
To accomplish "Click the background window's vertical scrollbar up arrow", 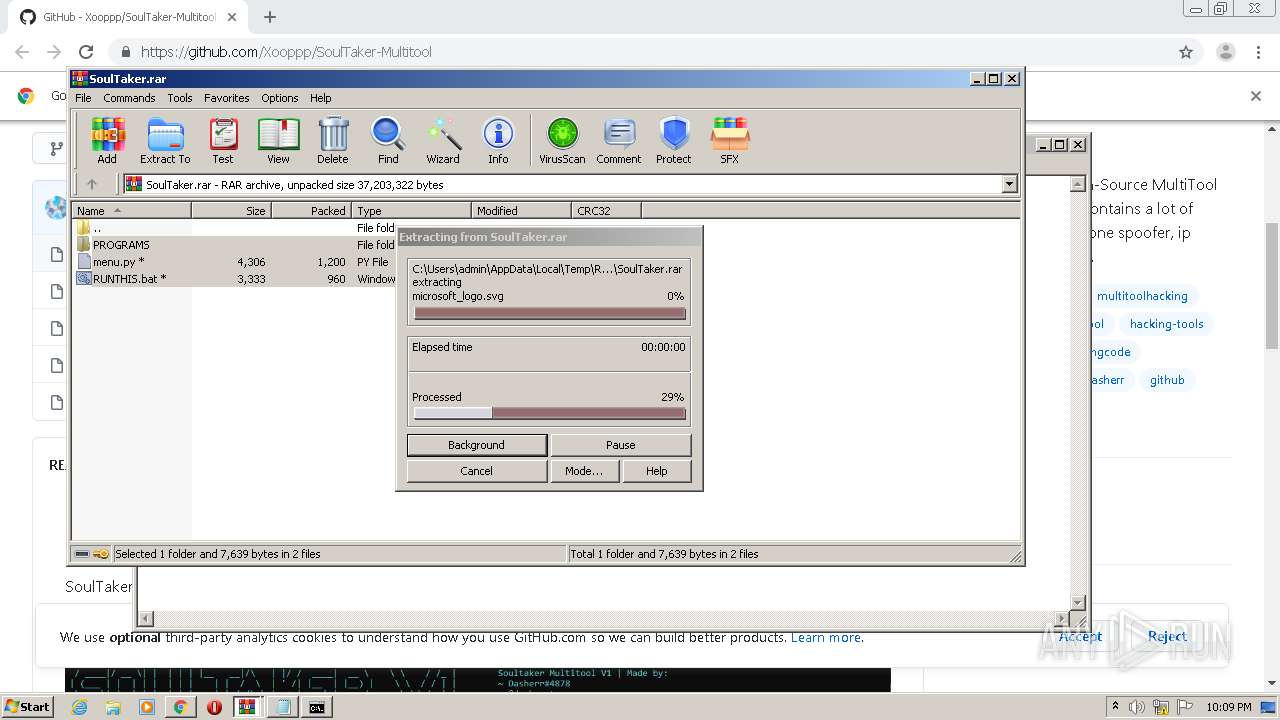I will click(1078, 184).
